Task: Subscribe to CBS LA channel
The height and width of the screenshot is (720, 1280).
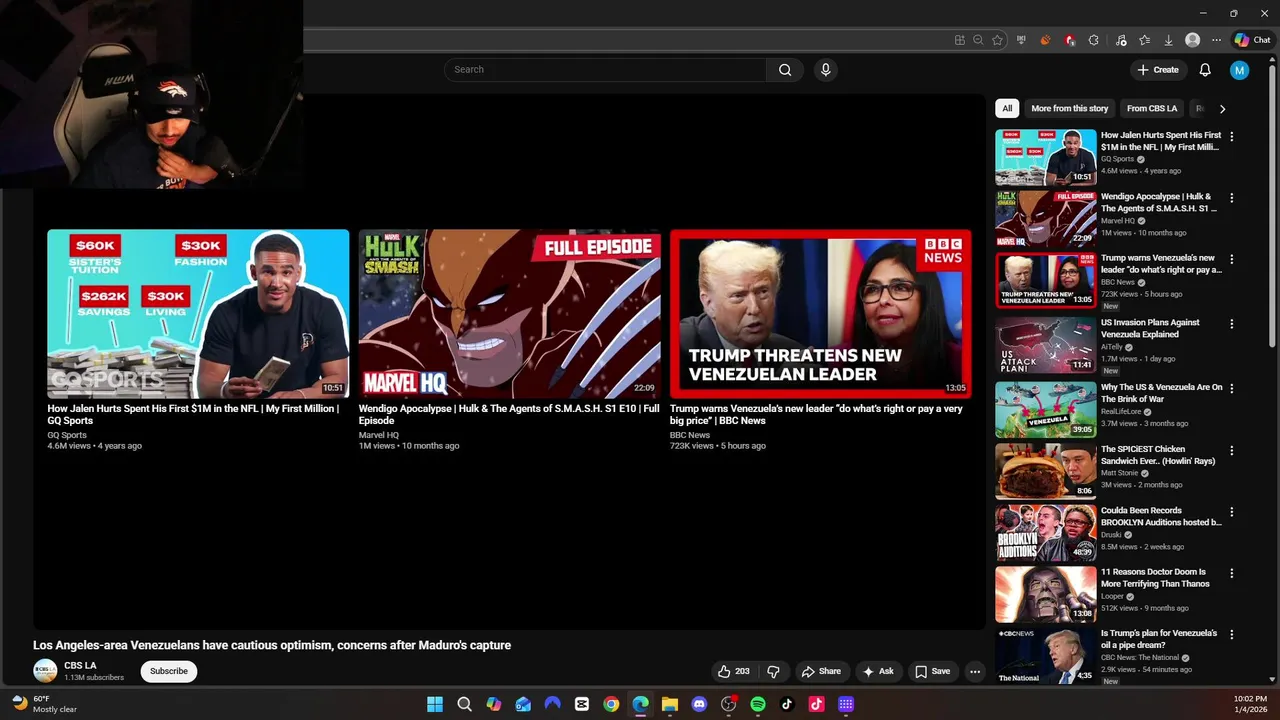Action: pyautogui.click(x=169, y=671)
